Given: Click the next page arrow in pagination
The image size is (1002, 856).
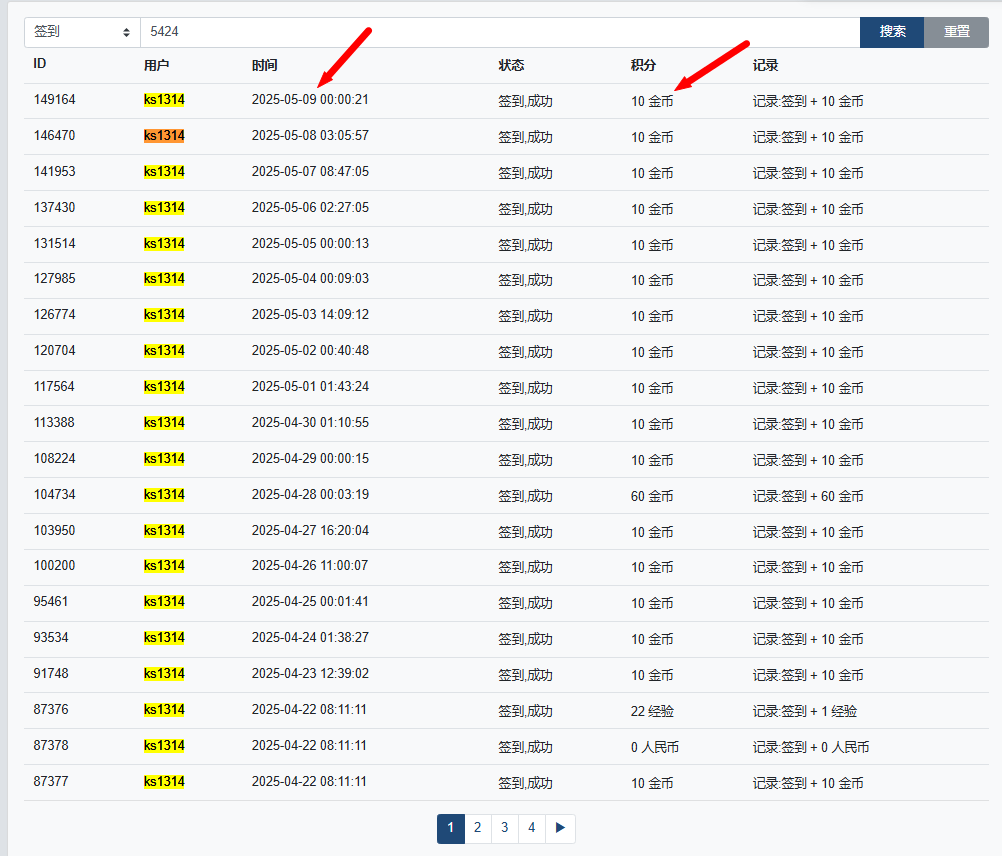Looking at the screenshot, I should 560,828.
